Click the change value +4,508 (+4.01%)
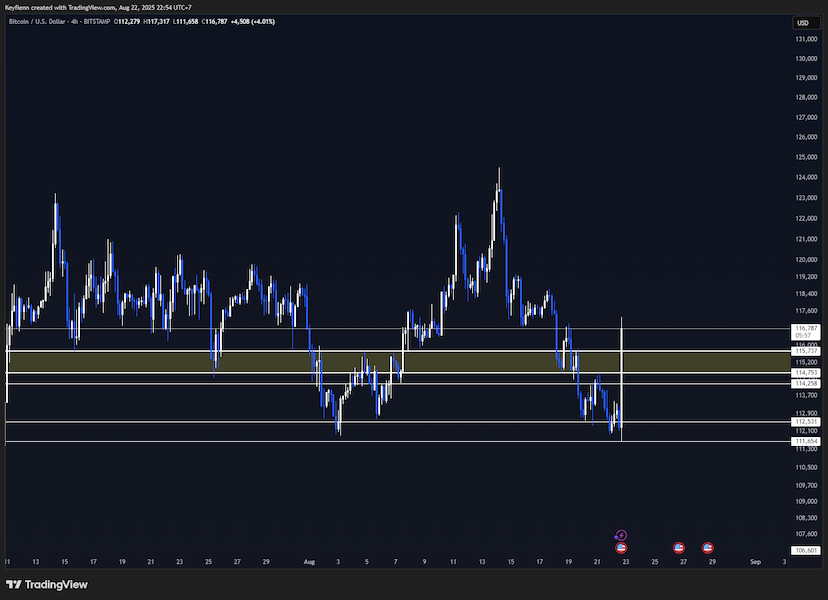This screenshot has height=600, width=828. (x=253, y=22)
